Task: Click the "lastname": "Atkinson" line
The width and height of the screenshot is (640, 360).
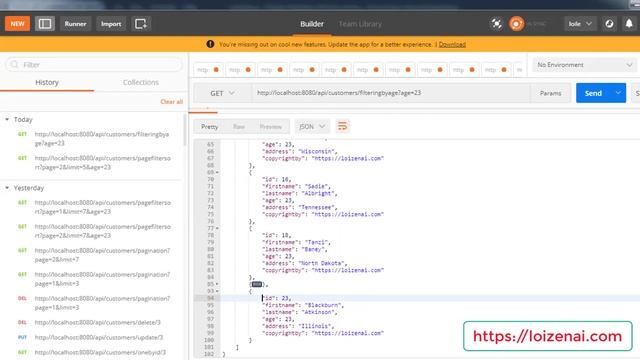Action: coord(300,312)
